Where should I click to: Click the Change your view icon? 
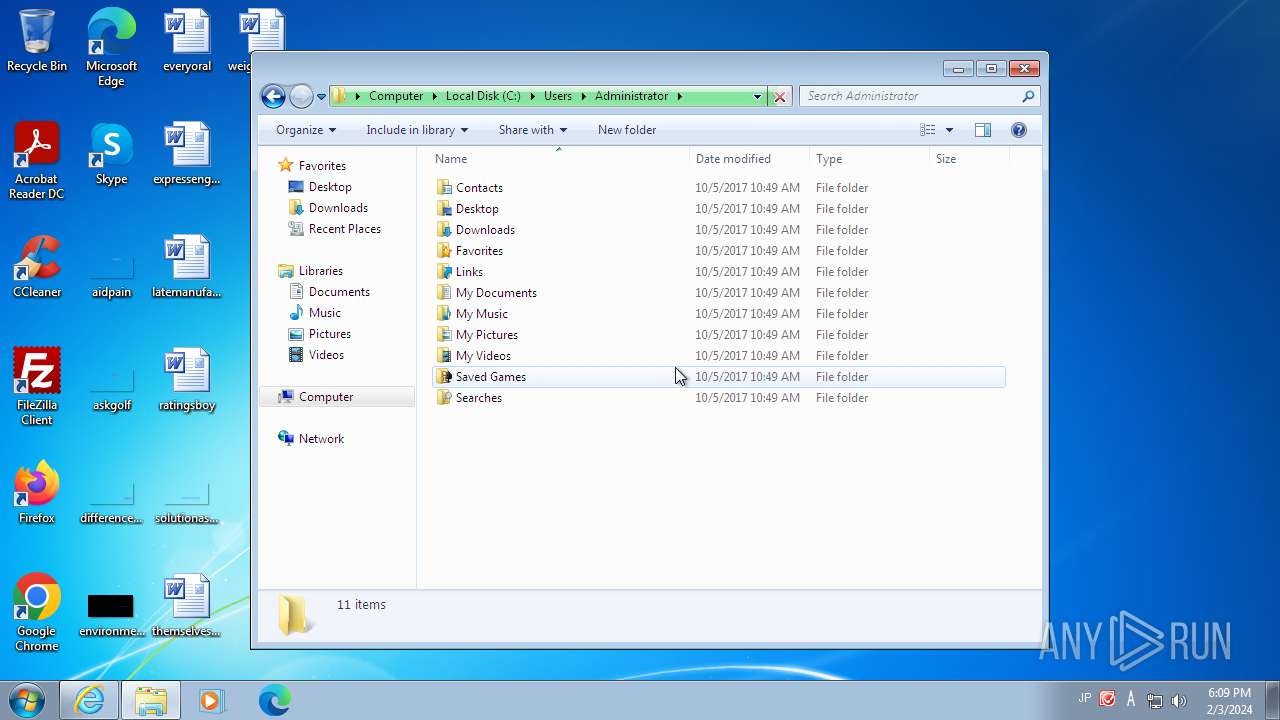[x=928, y=130]
